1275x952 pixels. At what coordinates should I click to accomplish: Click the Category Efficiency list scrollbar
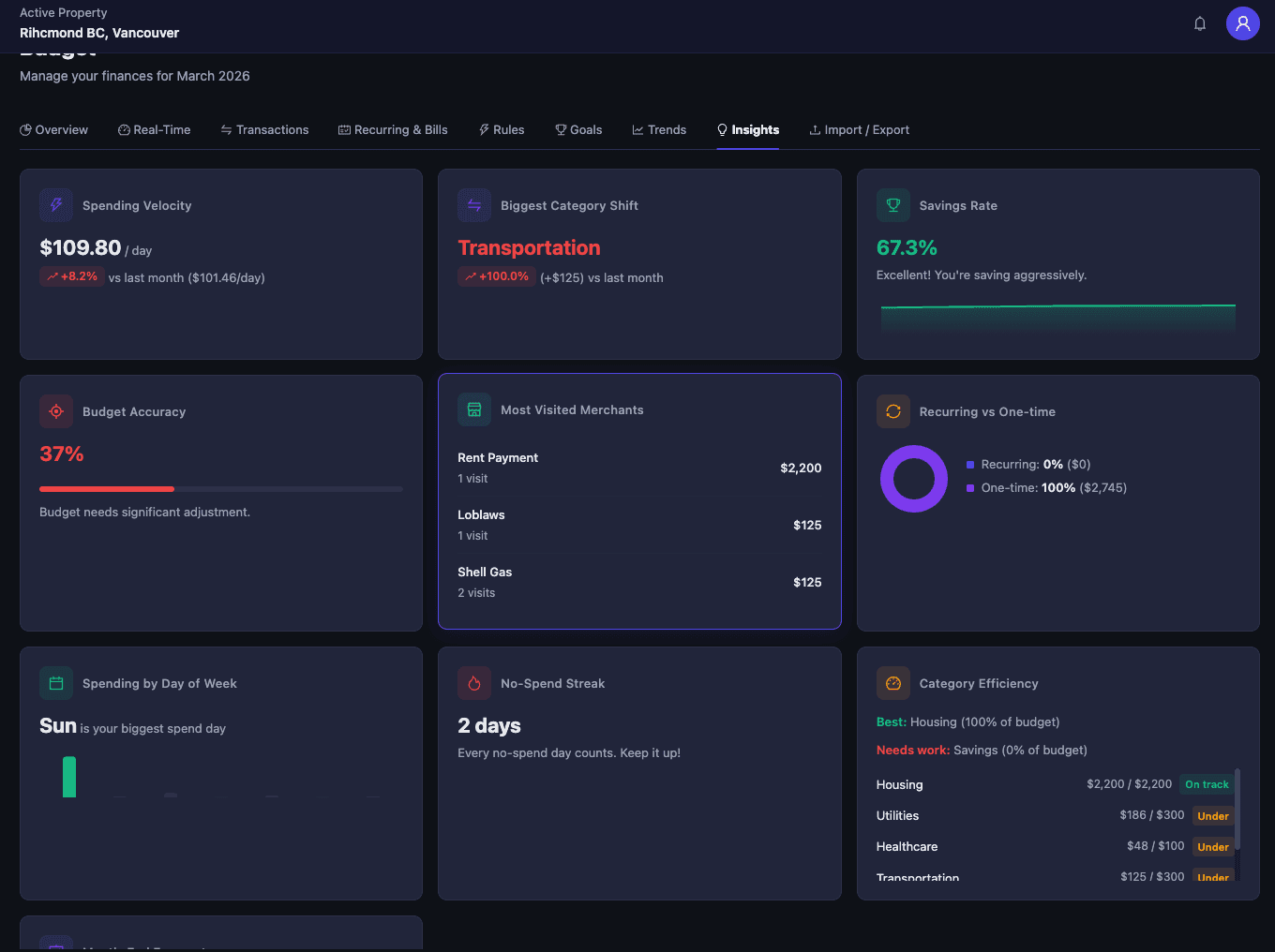click(x=1237, y=811)
